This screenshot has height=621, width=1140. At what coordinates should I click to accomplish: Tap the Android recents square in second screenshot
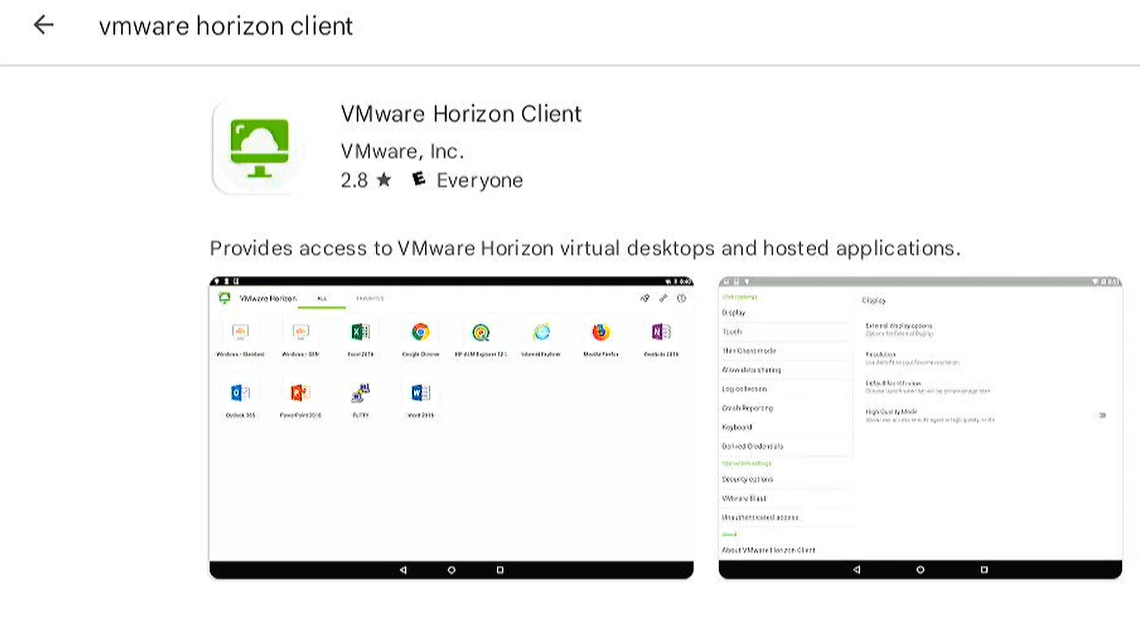point(984,570)
